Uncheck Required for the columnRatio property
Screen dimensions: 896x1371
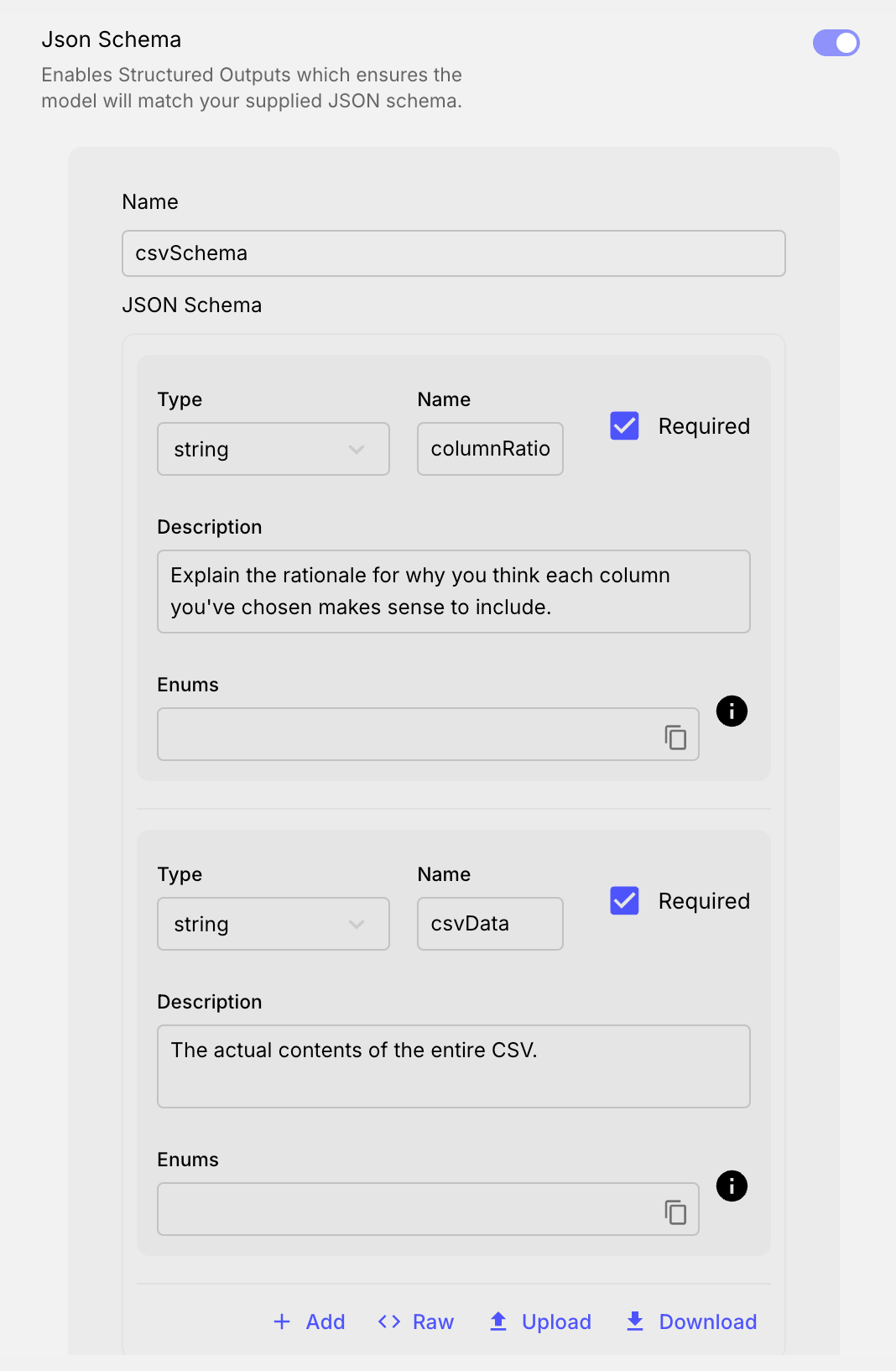click(624, 426)
